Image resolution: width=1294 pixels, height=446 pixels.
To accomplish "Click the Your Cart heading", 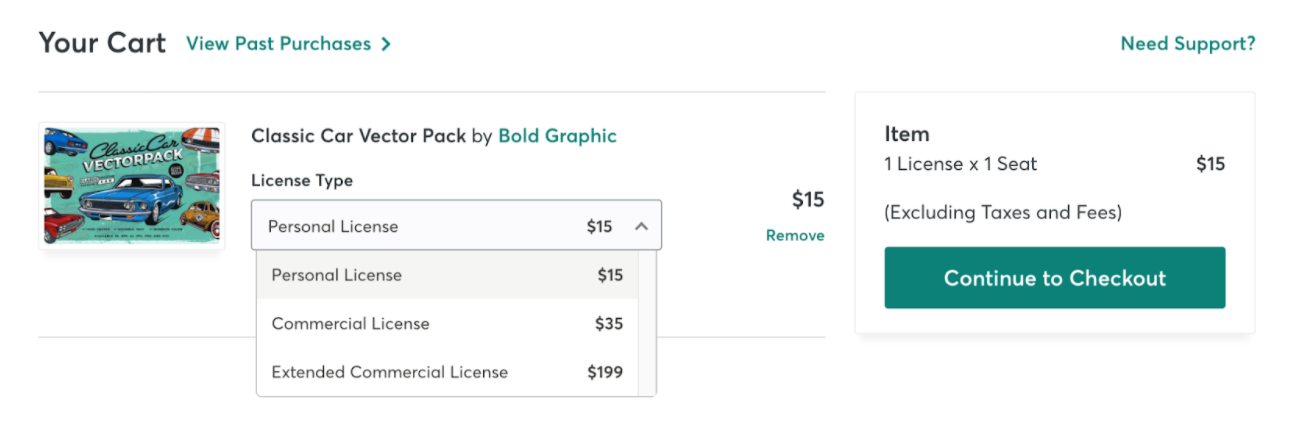I will [102, 43].
